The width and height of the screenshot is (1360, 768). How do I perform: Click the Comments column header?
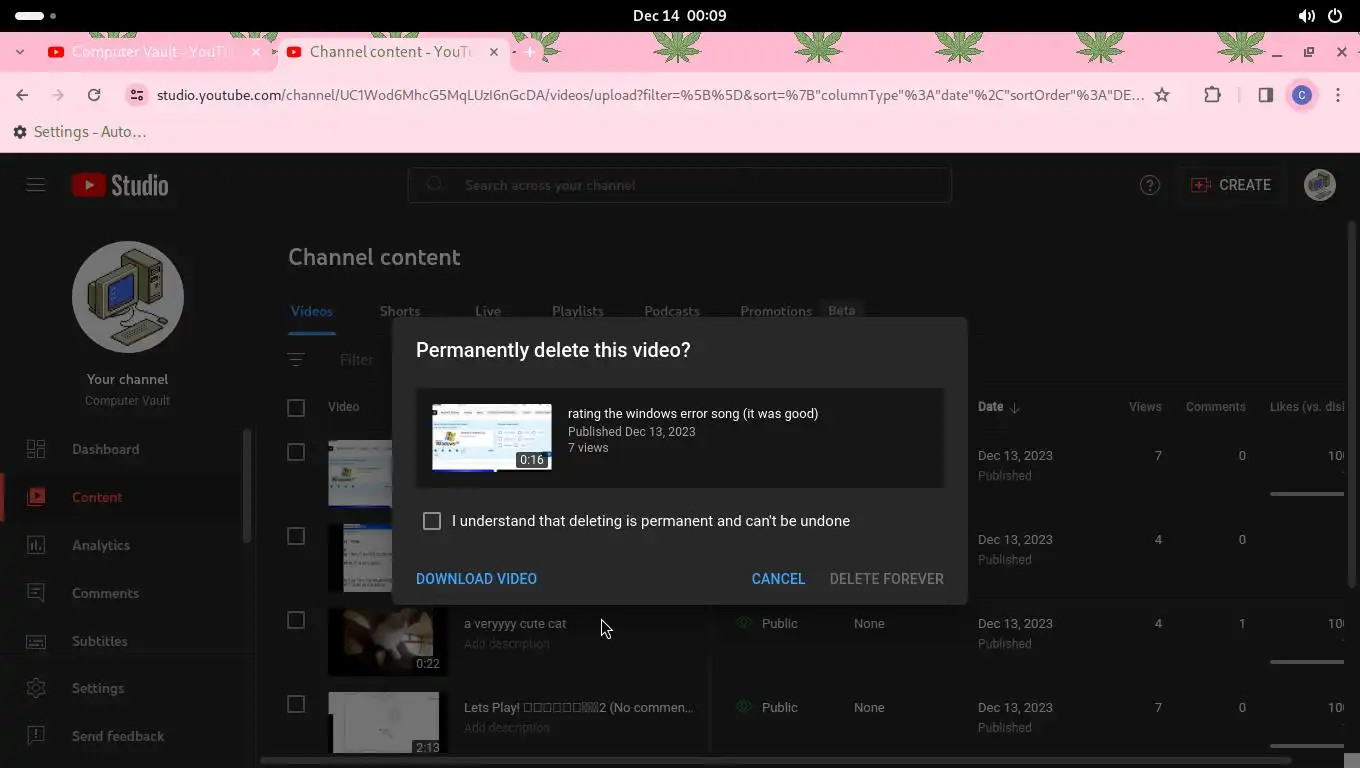click(x=1216, y=407)
